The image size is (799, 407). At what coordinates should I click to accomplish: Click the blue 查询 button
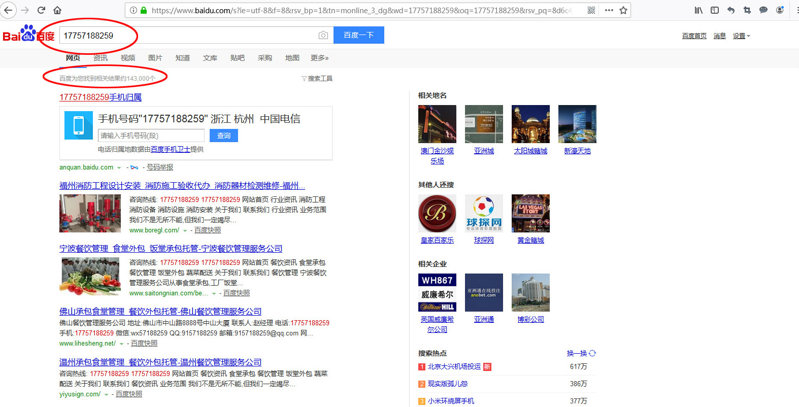[x=224, y=135]
